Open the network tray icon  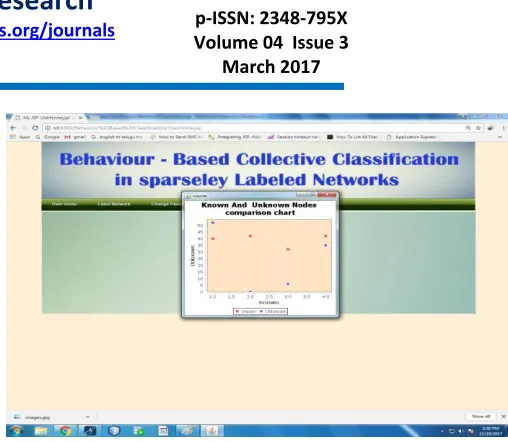point(452,431)
